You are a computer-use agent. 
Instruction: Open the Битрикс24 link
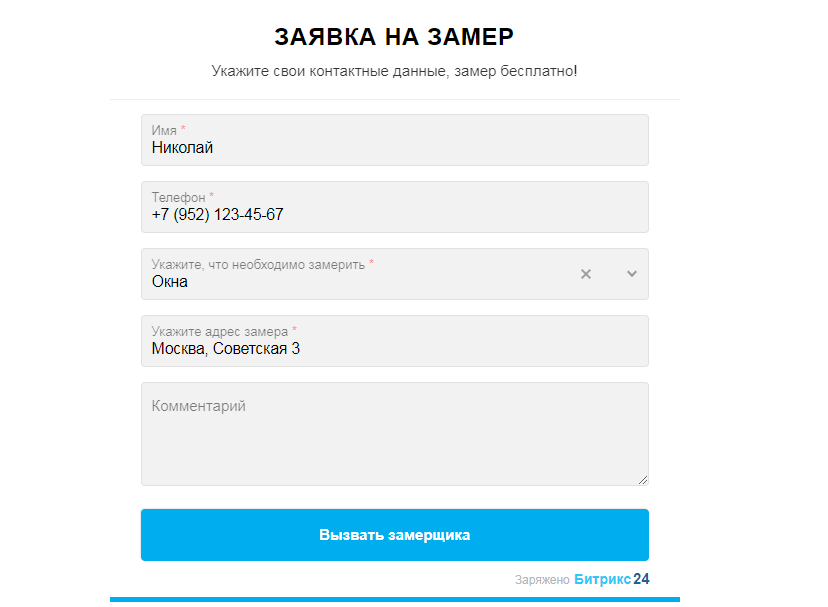(x=611, y=579)
